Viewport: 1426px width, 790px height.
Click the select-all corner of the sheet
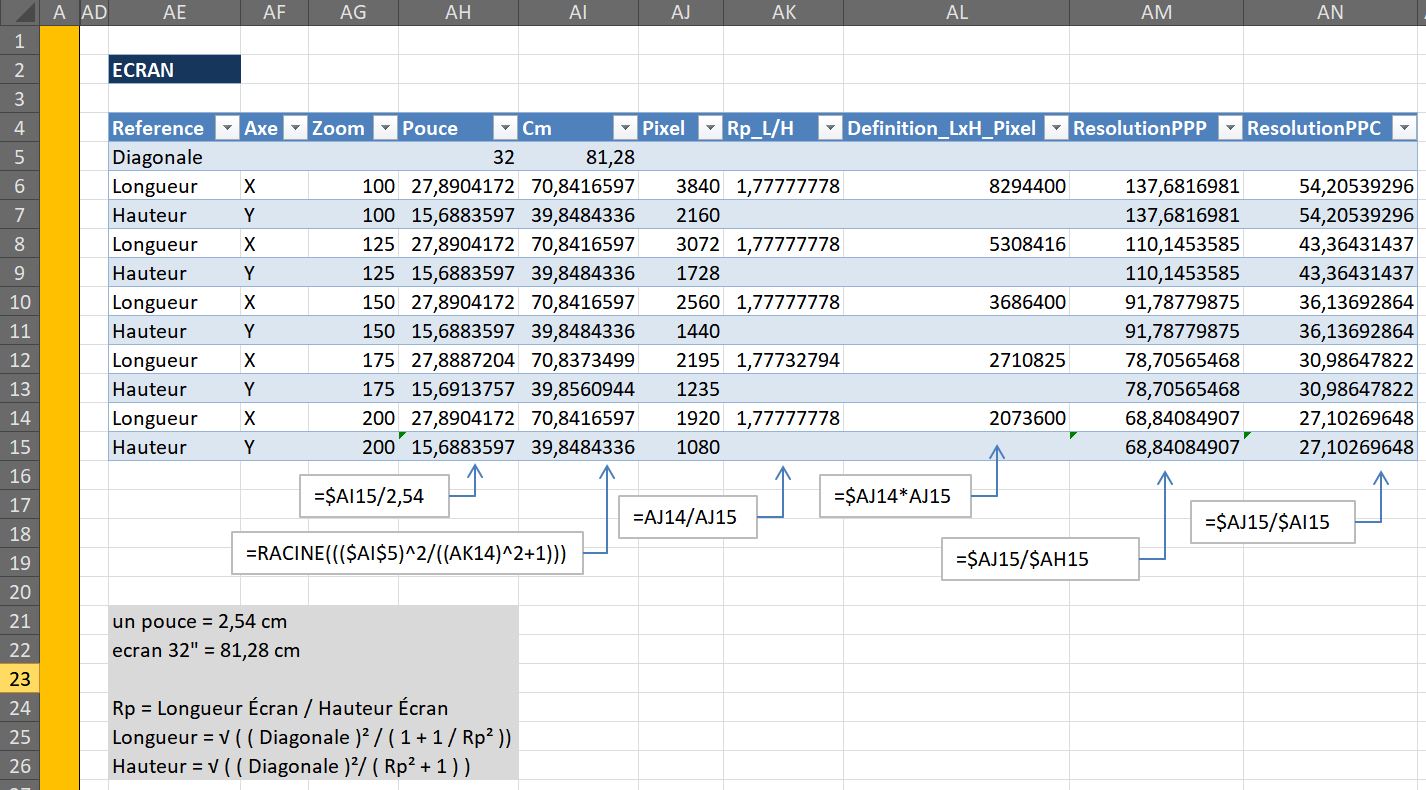pyautogui.click(x=19, y=12)
